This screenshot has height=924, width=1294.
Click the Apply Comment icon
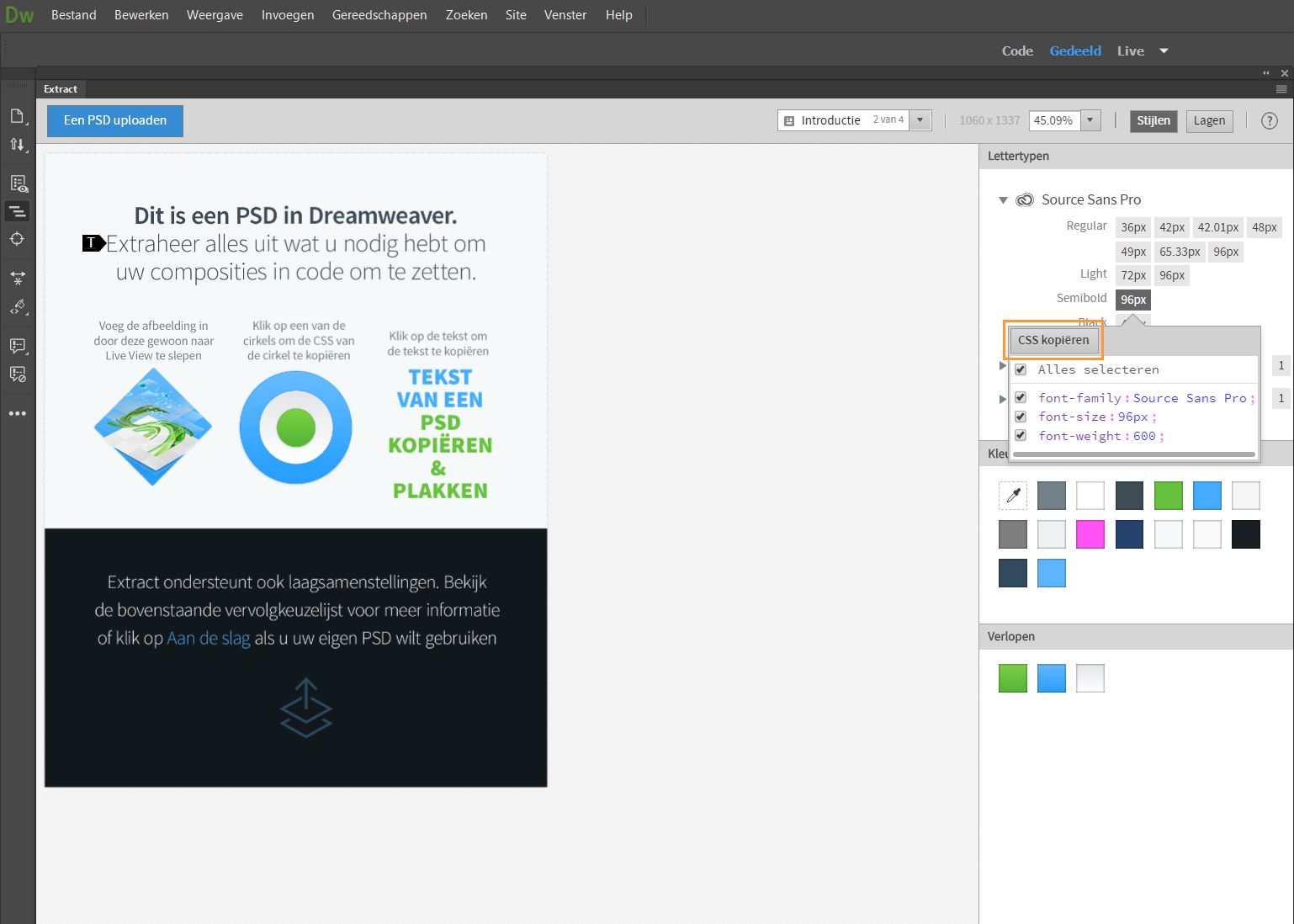pyautogui.click(x=18, y=346)
